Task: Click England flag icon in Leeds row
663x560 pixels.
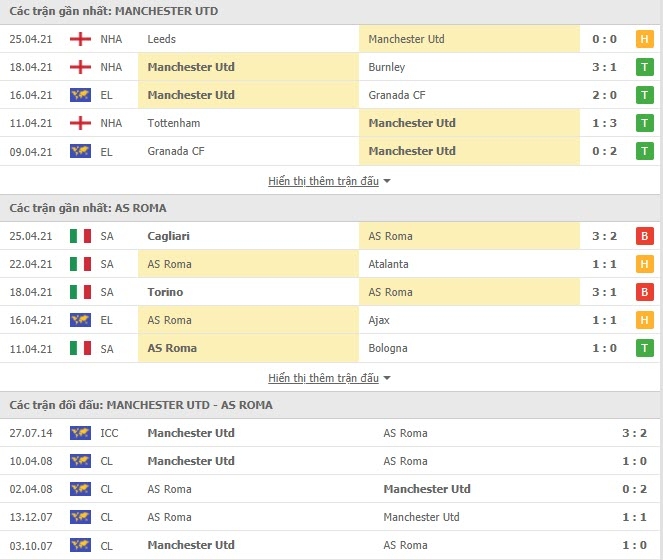Action: (80, 39)
